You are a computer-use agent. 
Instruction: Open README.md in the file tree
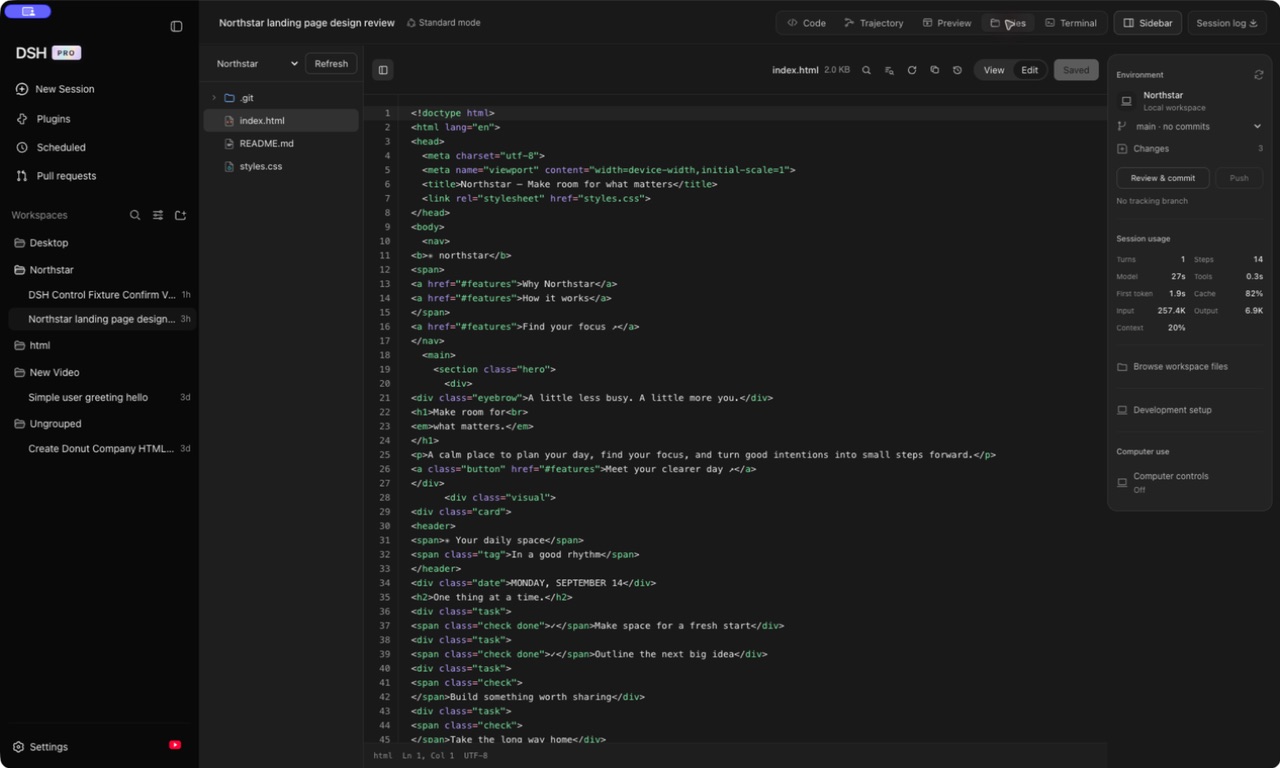pyautogui.click(x=281, y=144)
